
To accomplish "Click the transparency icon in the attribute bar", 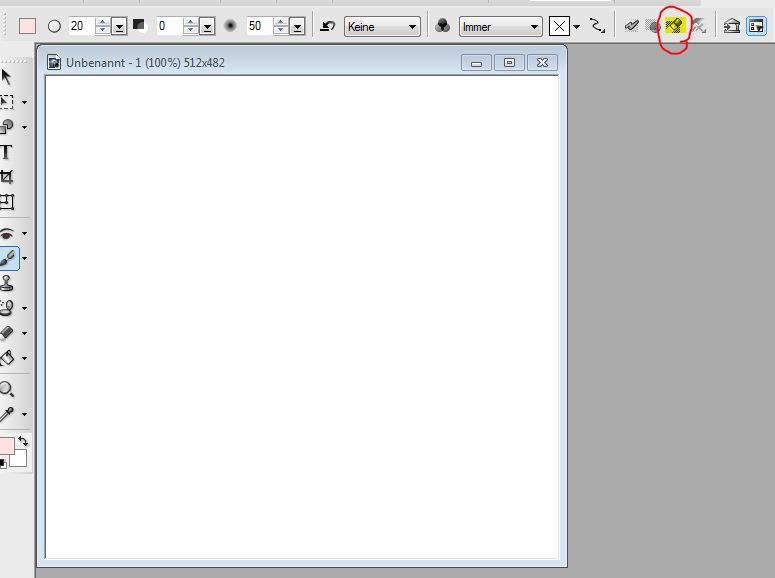I will (x=139, y=25).
